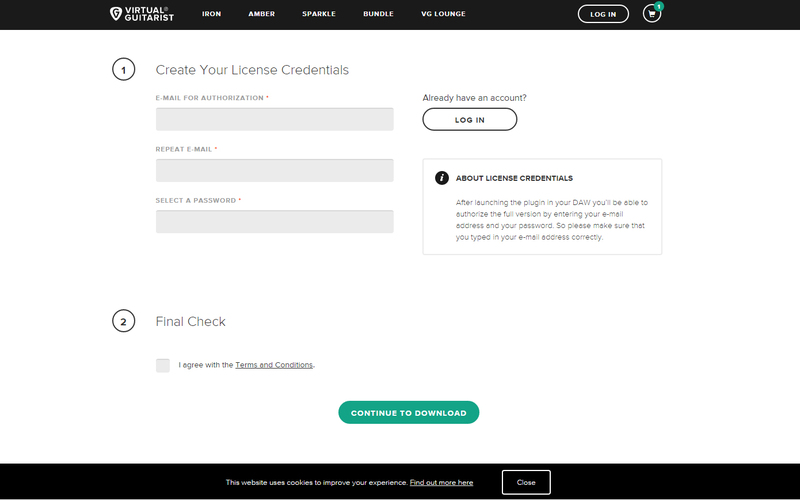
Task: Focus the E-mail for Authorization field
Action: pos(274,119)
